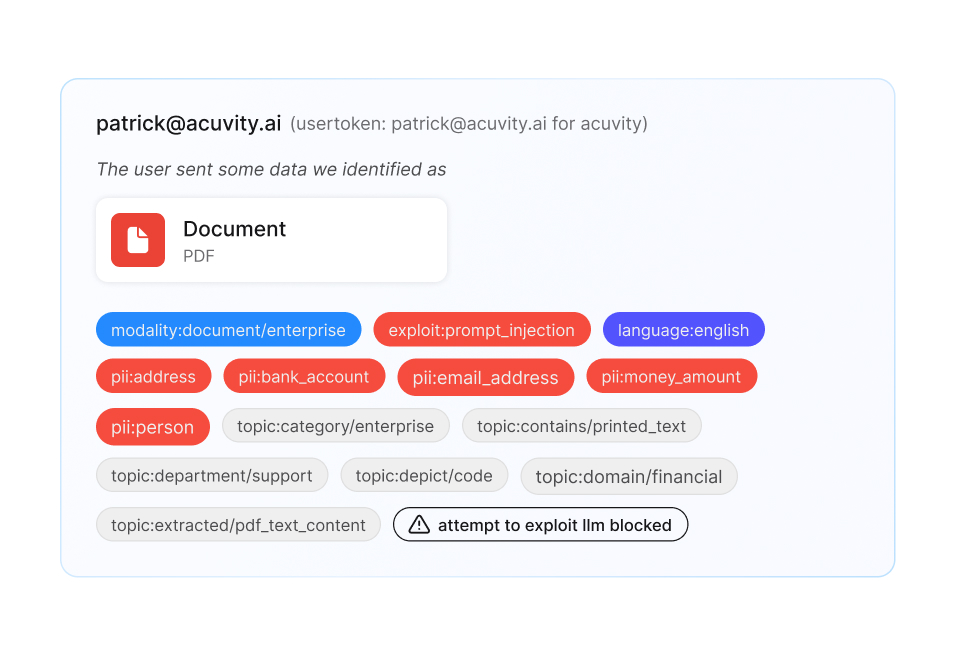Select the pii:money_amount tag
Image resolution: width=956 pixels, height=656 pixels.
click(671, 377)
